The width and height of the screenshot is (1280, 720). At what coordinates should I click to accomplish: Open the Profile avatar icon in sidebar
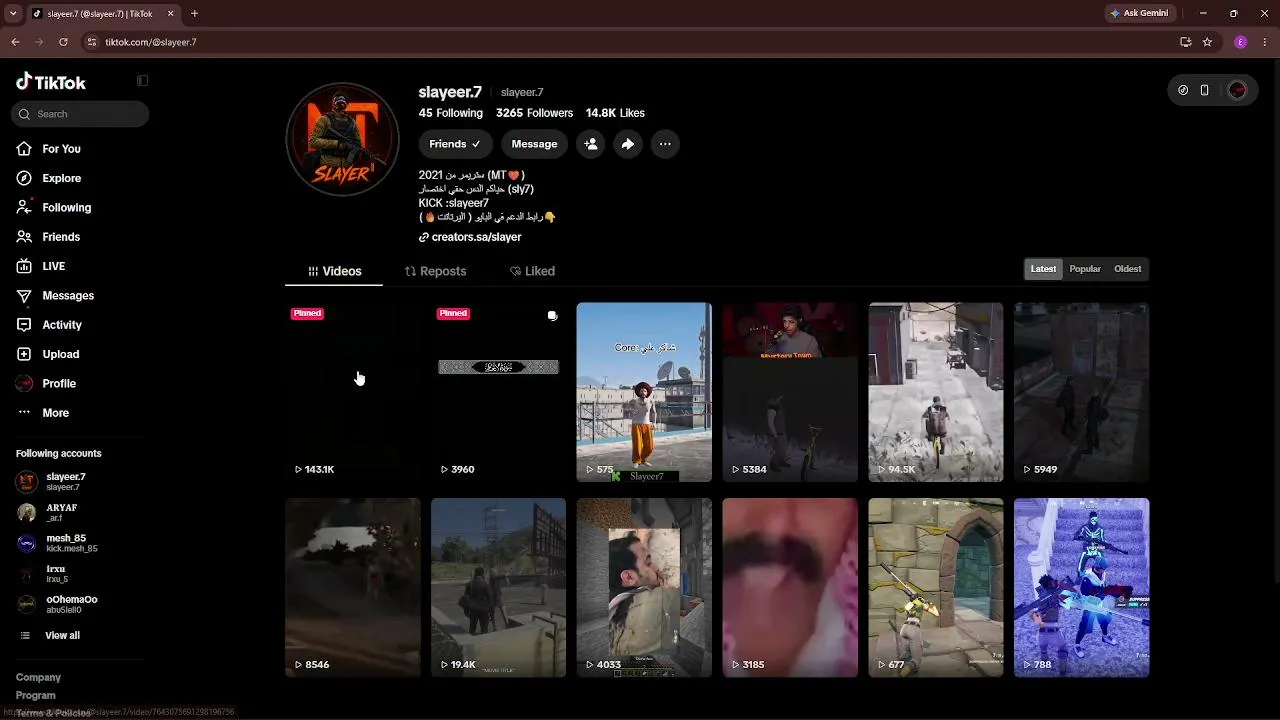coord(25,384)
